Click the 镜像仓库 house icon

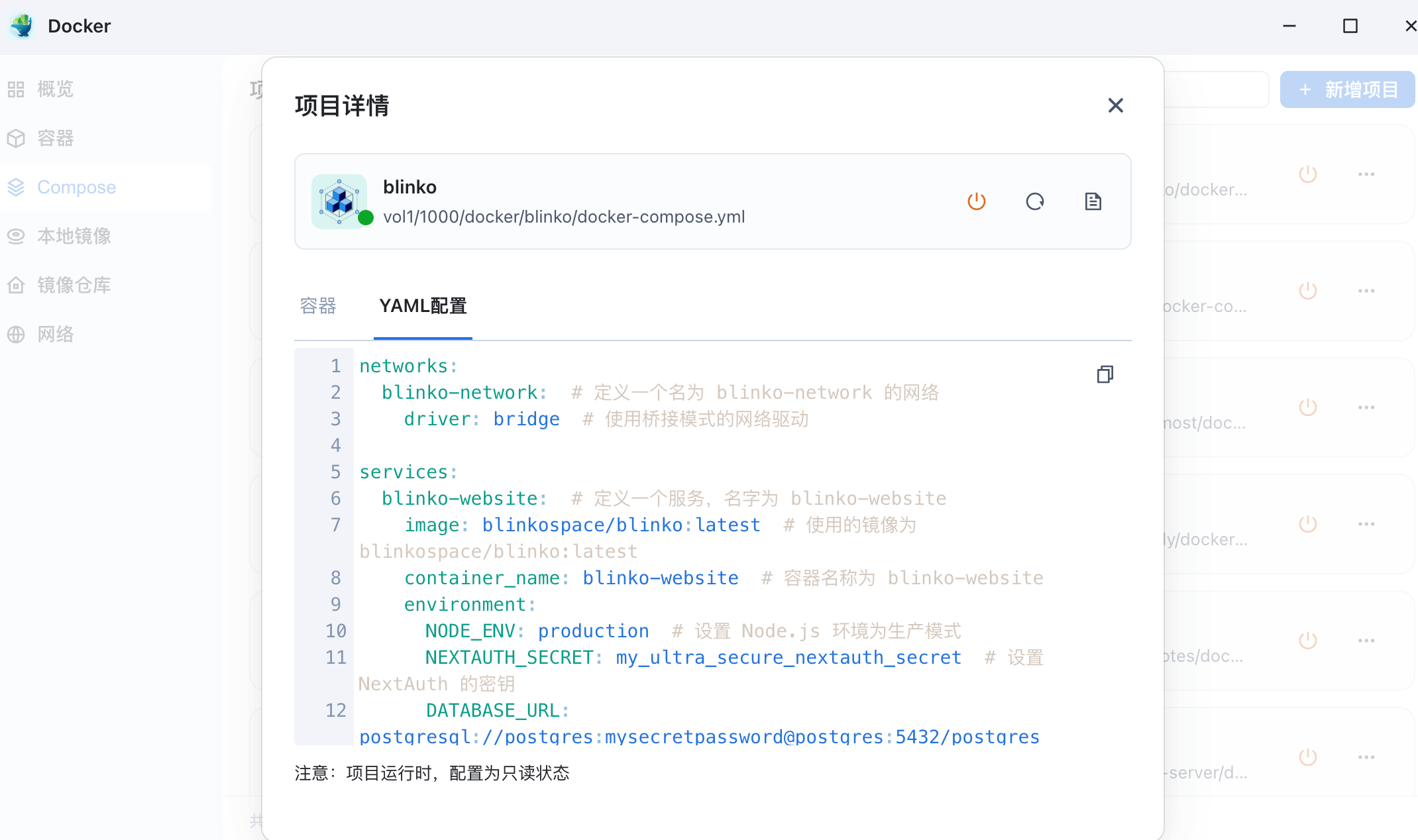pos(16,286)
